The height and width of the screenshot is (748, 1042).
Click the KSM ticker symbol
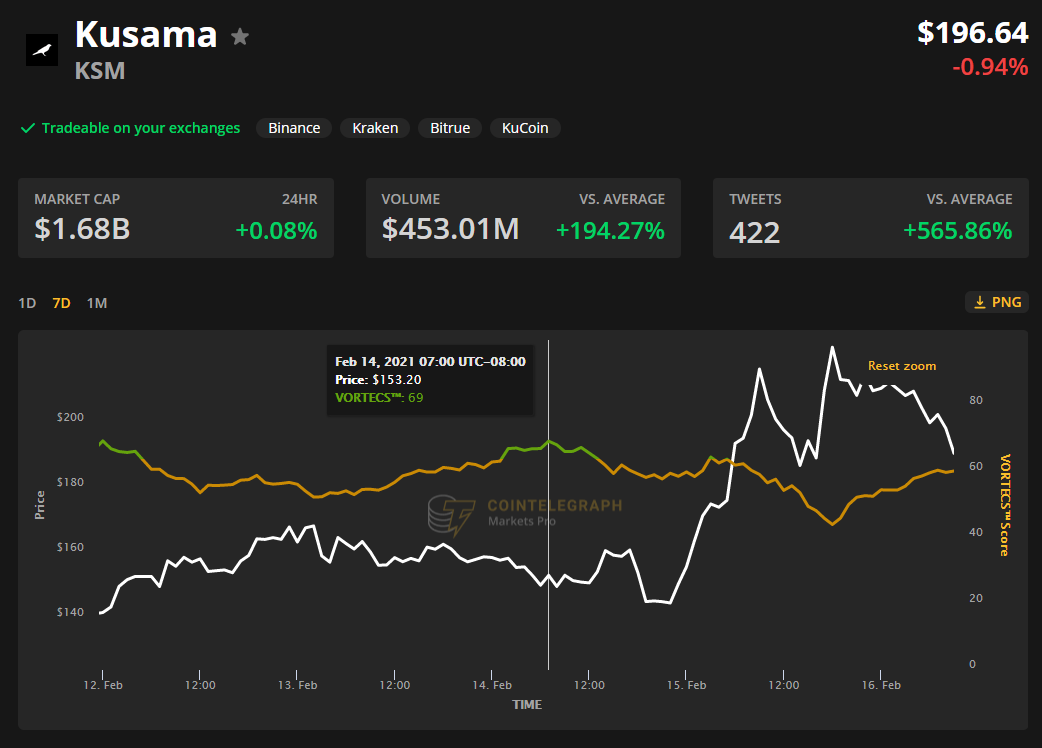click(100, 70)
